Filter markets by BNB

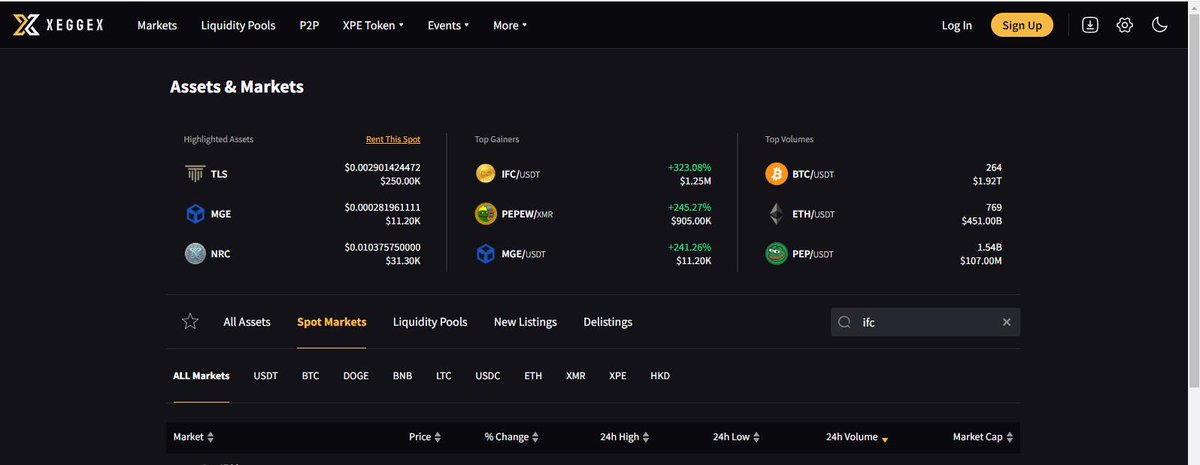[x=403, y=376]
